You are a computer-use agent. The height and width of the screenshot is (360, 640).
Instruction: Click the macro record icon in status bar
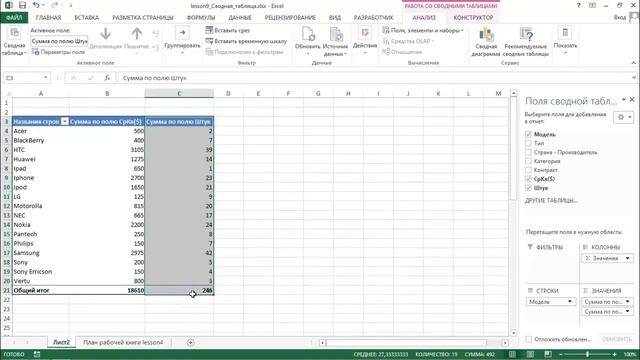click(37, 354)
